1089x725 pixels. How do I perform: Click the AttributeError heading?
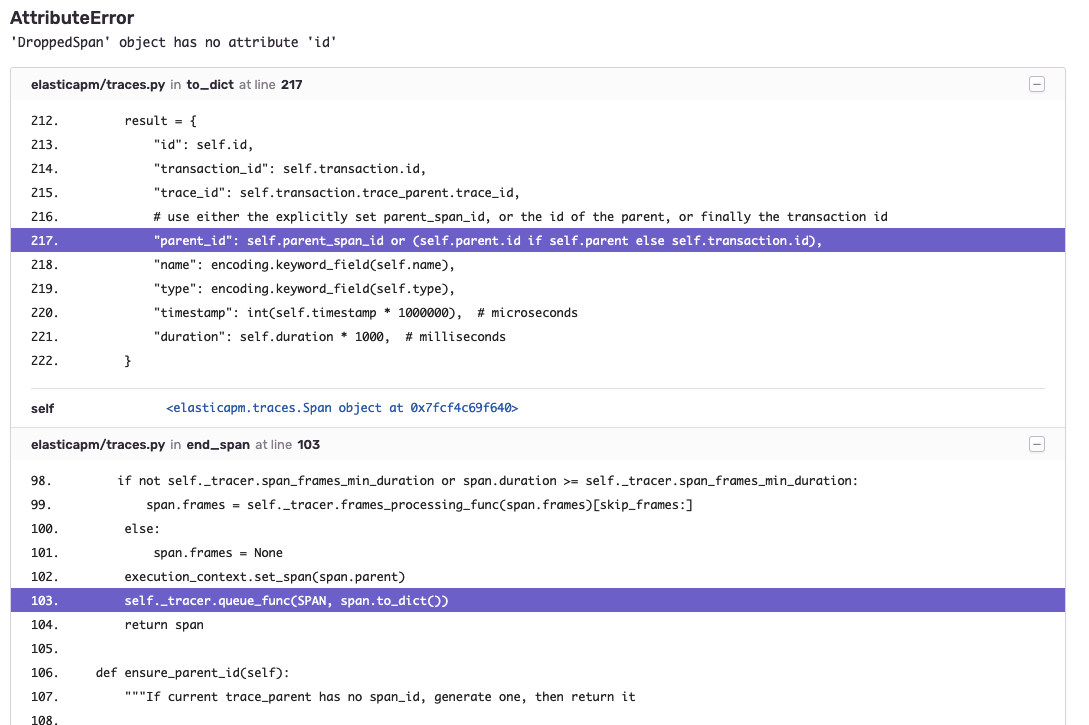(72, 17)
